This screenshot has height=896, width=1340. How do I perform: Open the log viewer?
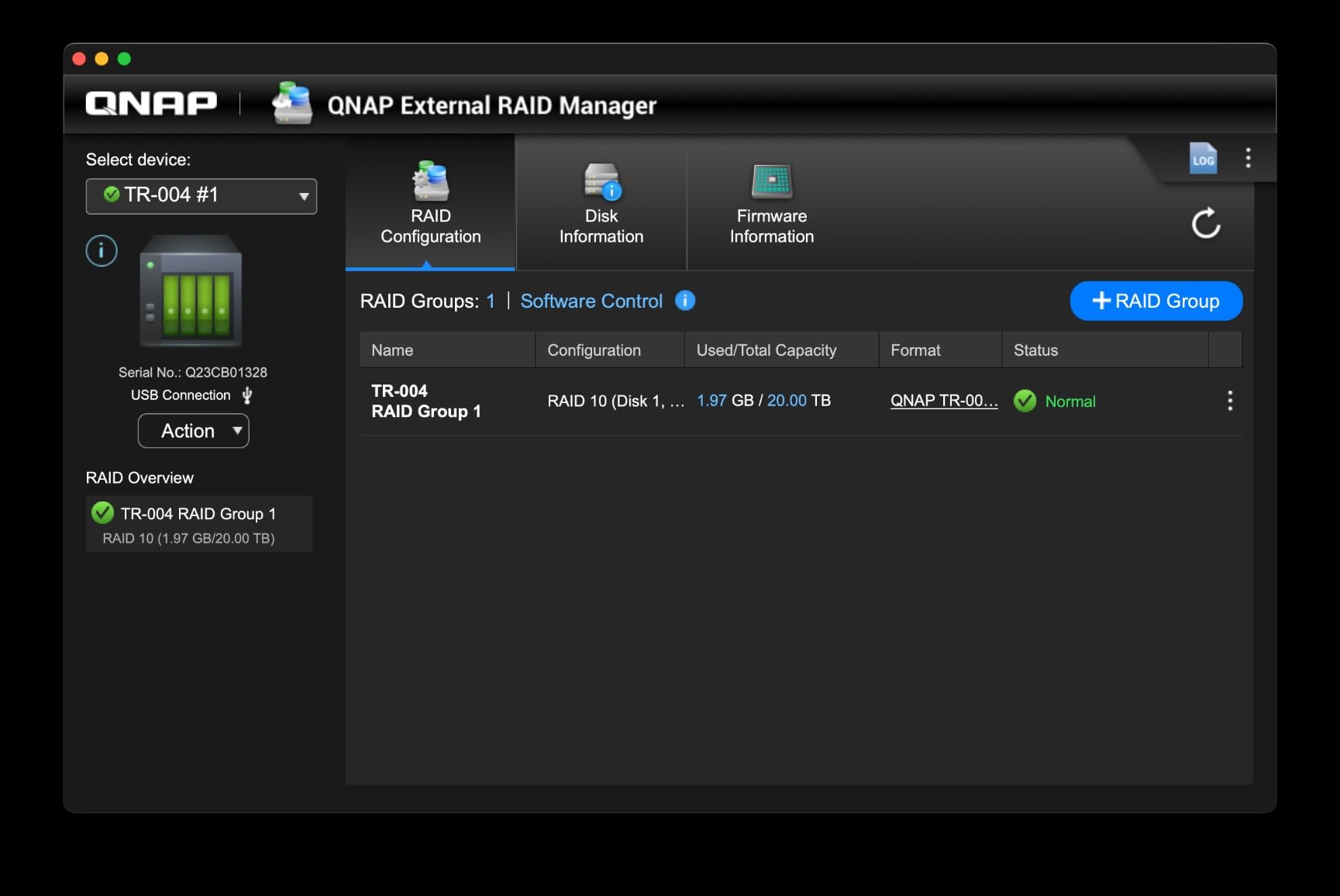tap(1202, 158)
